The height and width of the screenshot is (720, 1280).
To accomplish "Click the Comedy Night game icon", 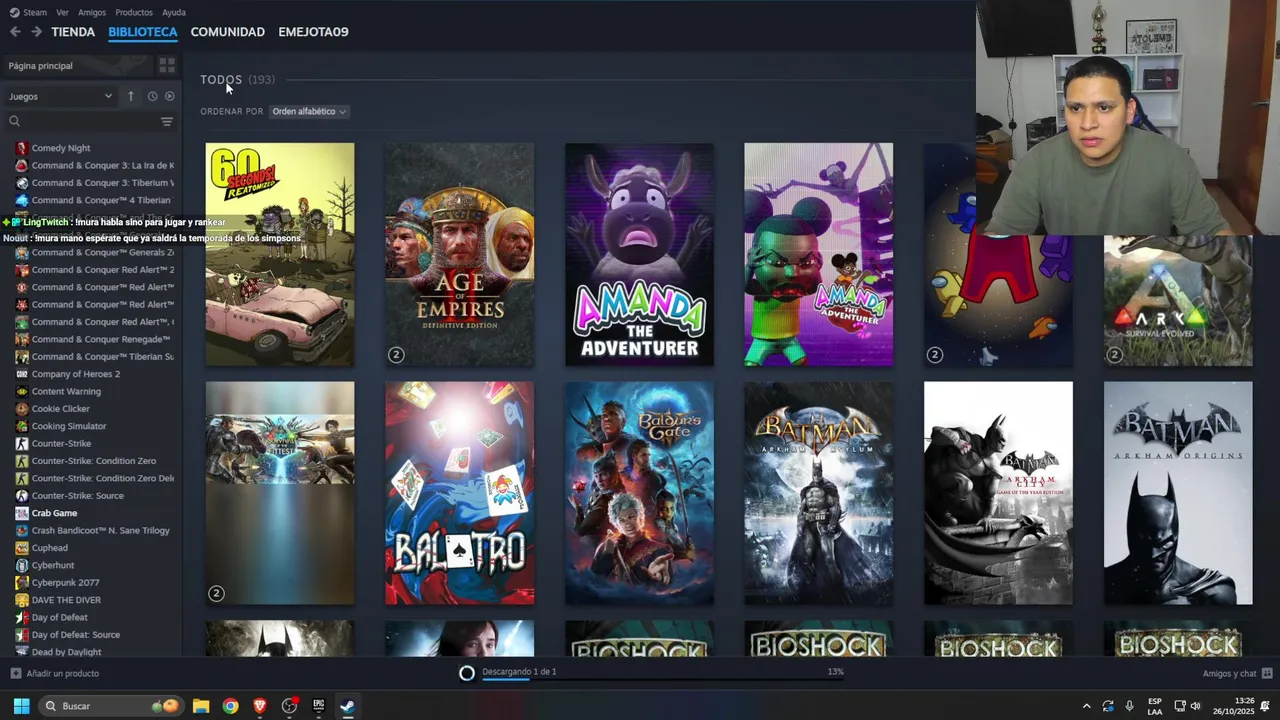I will [x=22, y=148].
